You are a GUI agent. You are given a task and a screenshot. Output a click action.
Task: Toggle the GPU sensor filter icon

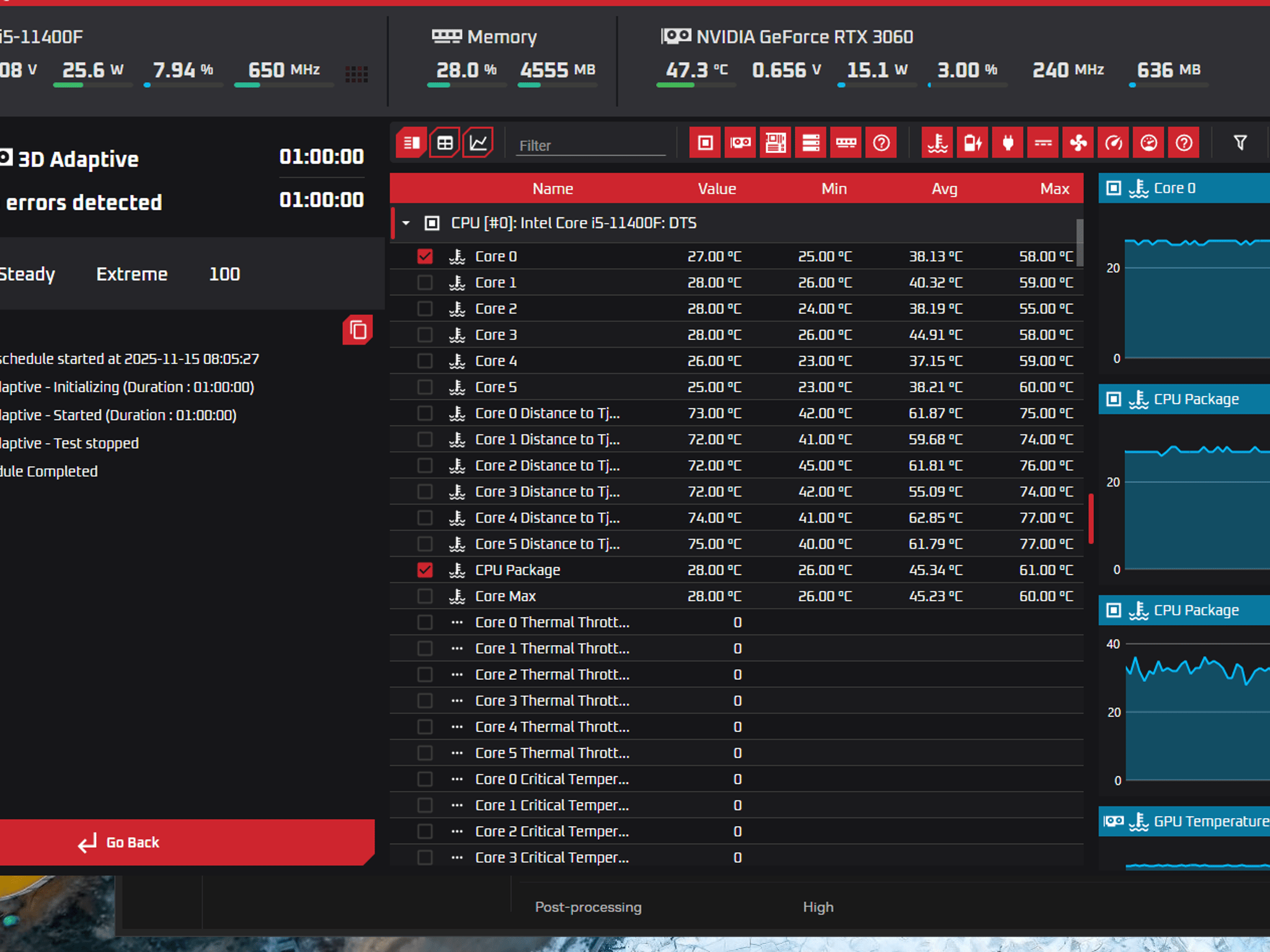(740, 143)
